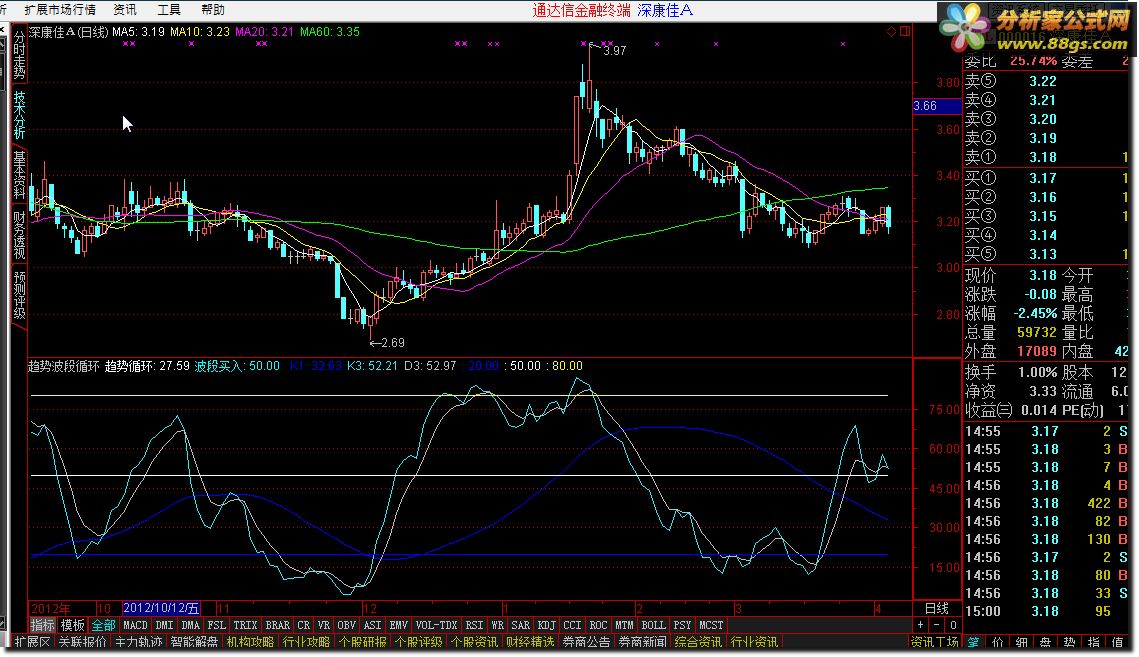This screenshot has height=657, width=1139.
Task: Select the 细 tab in the quote panel
Action: point(1022,642)
